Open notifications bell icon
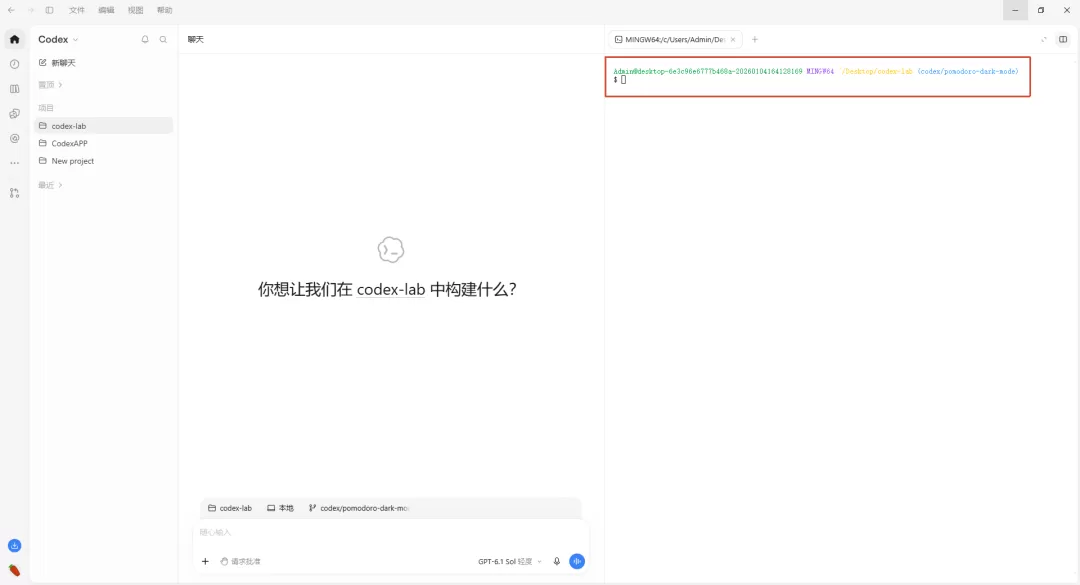The image size is (1080, 585). 145,39
